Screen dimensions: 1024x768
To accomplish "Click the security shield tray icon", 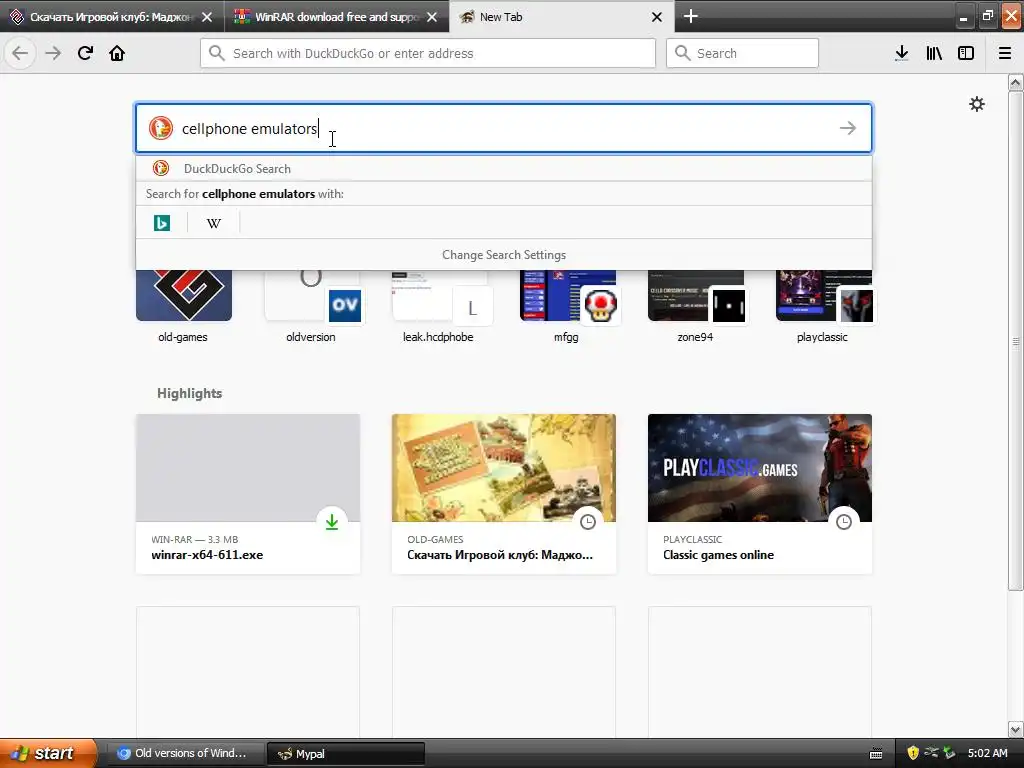I will pos(913,753).
